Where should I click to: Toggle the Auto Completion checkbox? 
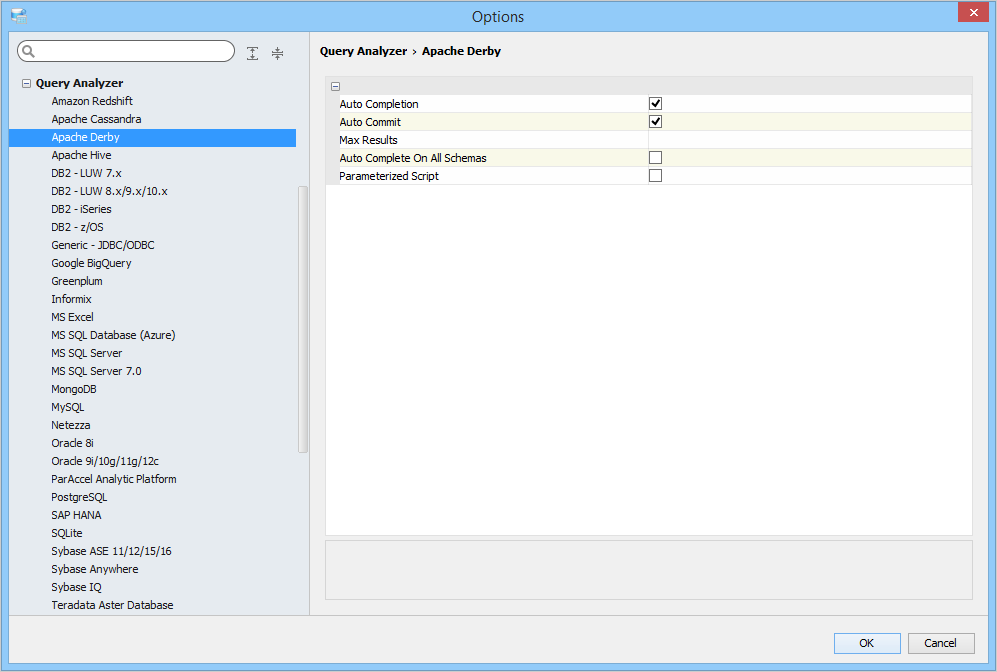point(655,103)
